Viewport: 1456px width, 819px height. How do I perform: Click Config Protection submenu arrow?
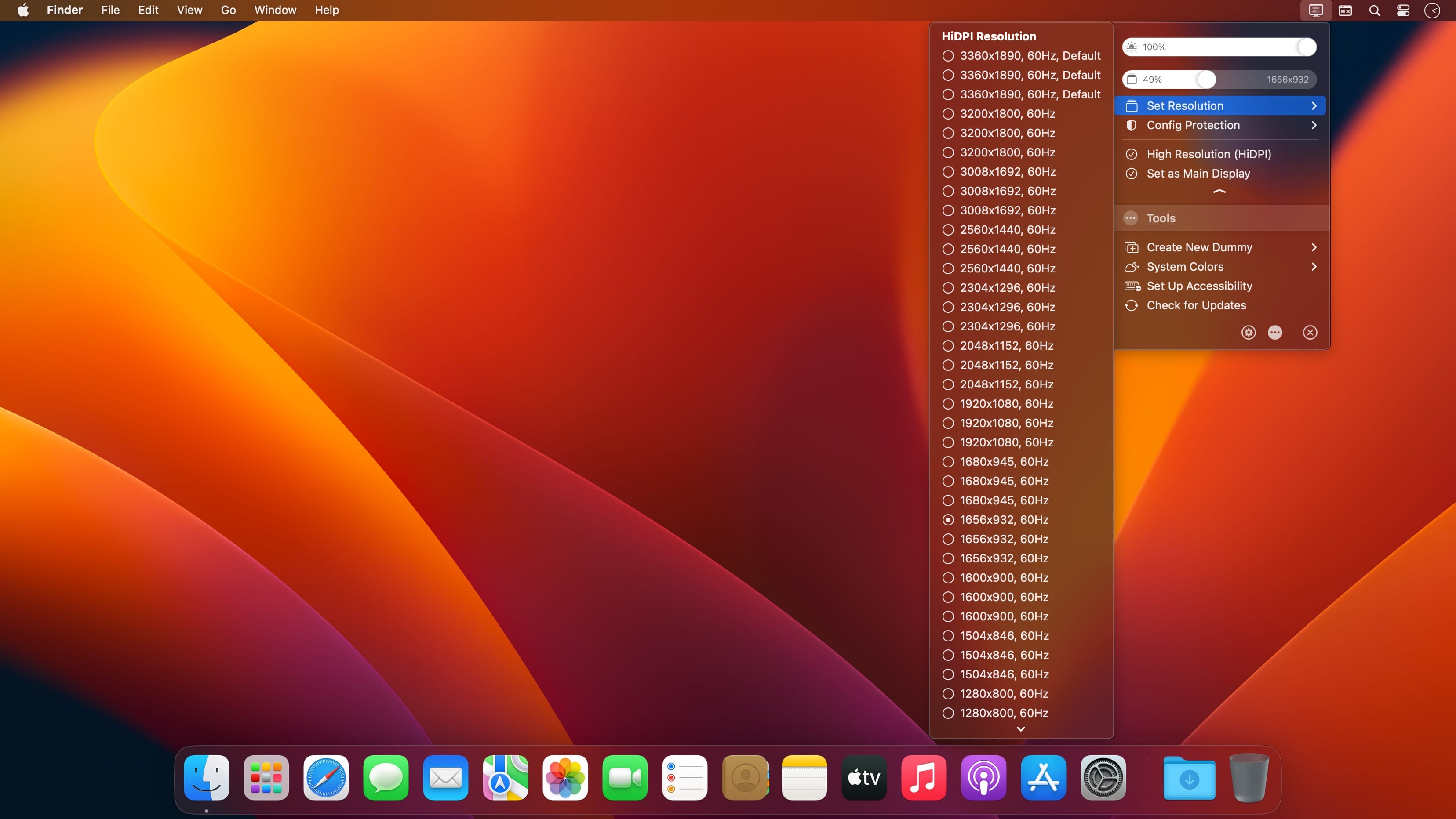tap(1314, 125)
